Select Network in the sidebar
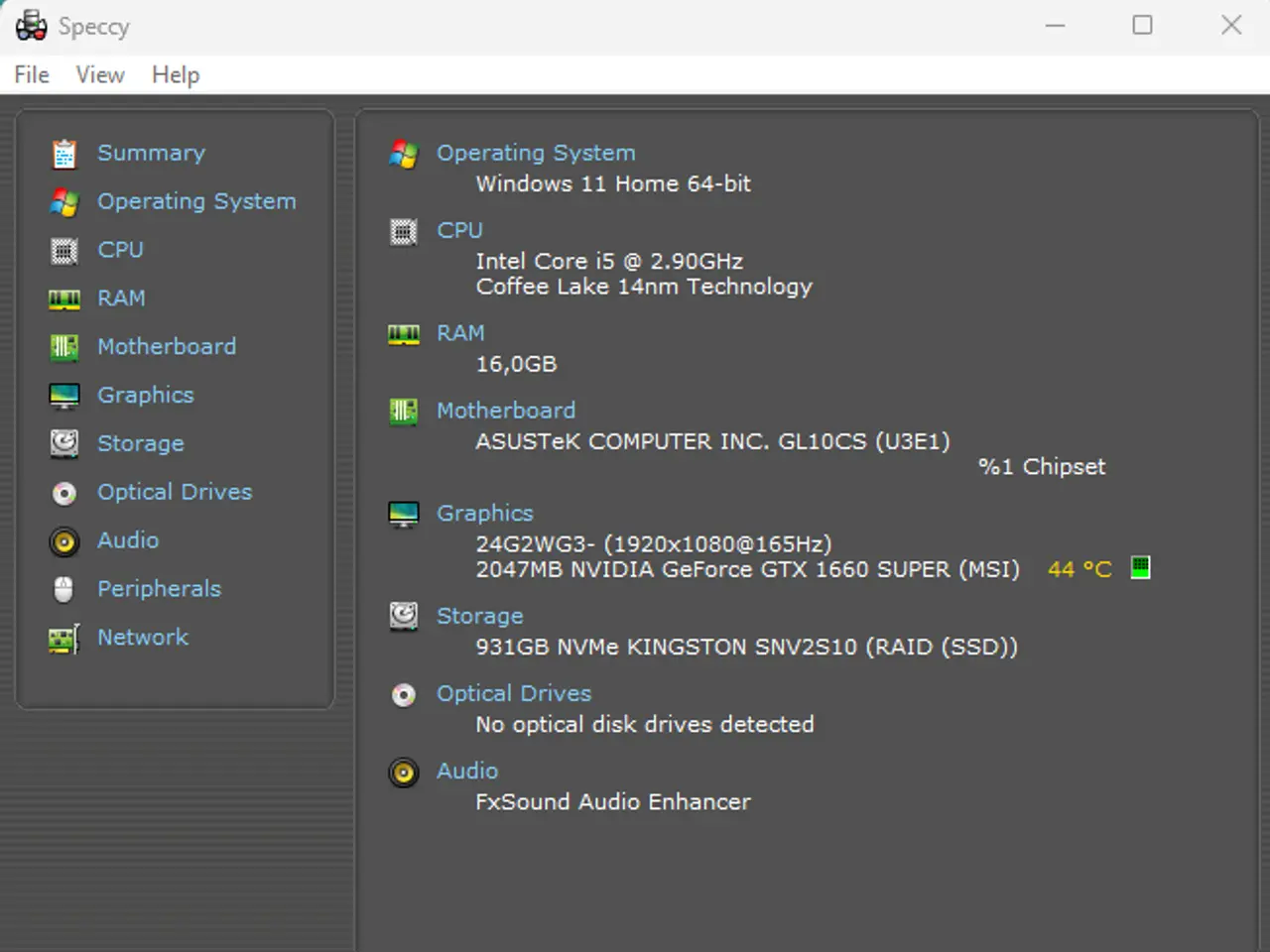Image resolution: width=1270 pixels, height=952 pixels. [x=143, y=638]
